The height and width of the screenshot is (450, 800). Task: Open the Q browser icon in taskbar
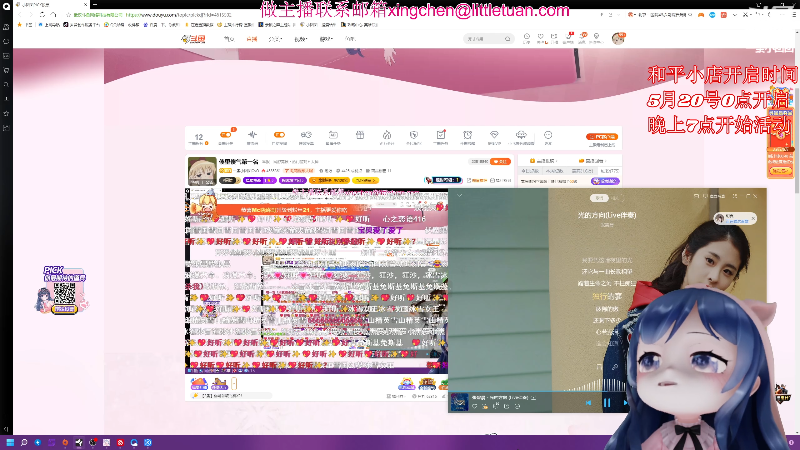(134, 442)
